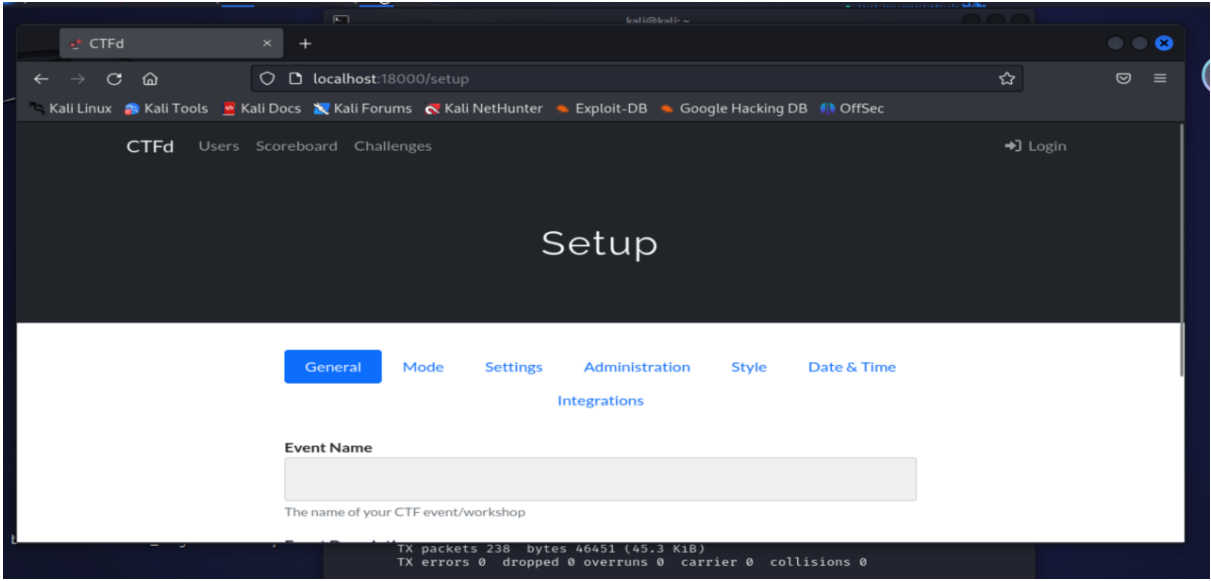Switch to the Settings setup tab
This screenshot has width=1211, height=581.
pyautogui.click(x=513, y=367)
